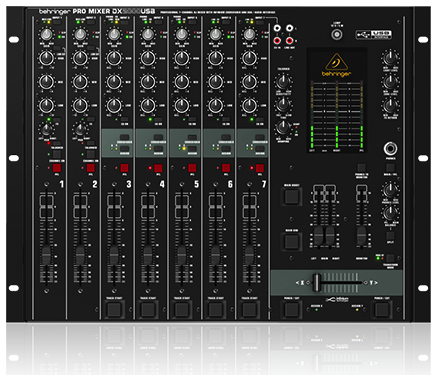The width and height of the screenshot is (436, 375).
Task: Click the channel 7 volume fader cap
Action: point(249,255)
